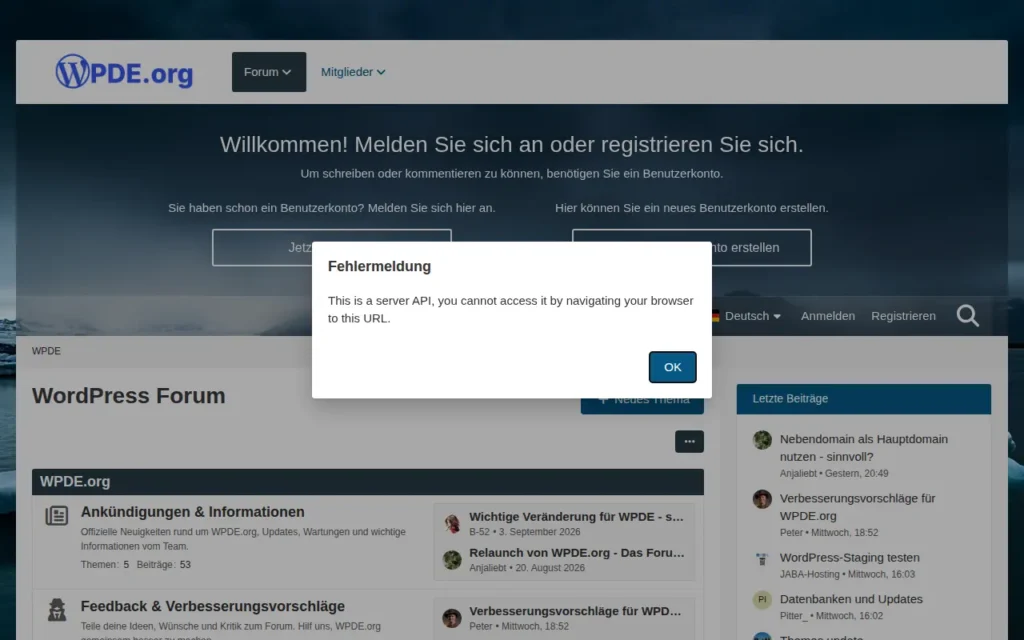The width and height of the screenshot is (1024, 640).
Task: Click the Letzte Beiträge header
Action: pyautogui.click(x=863, y=399)
